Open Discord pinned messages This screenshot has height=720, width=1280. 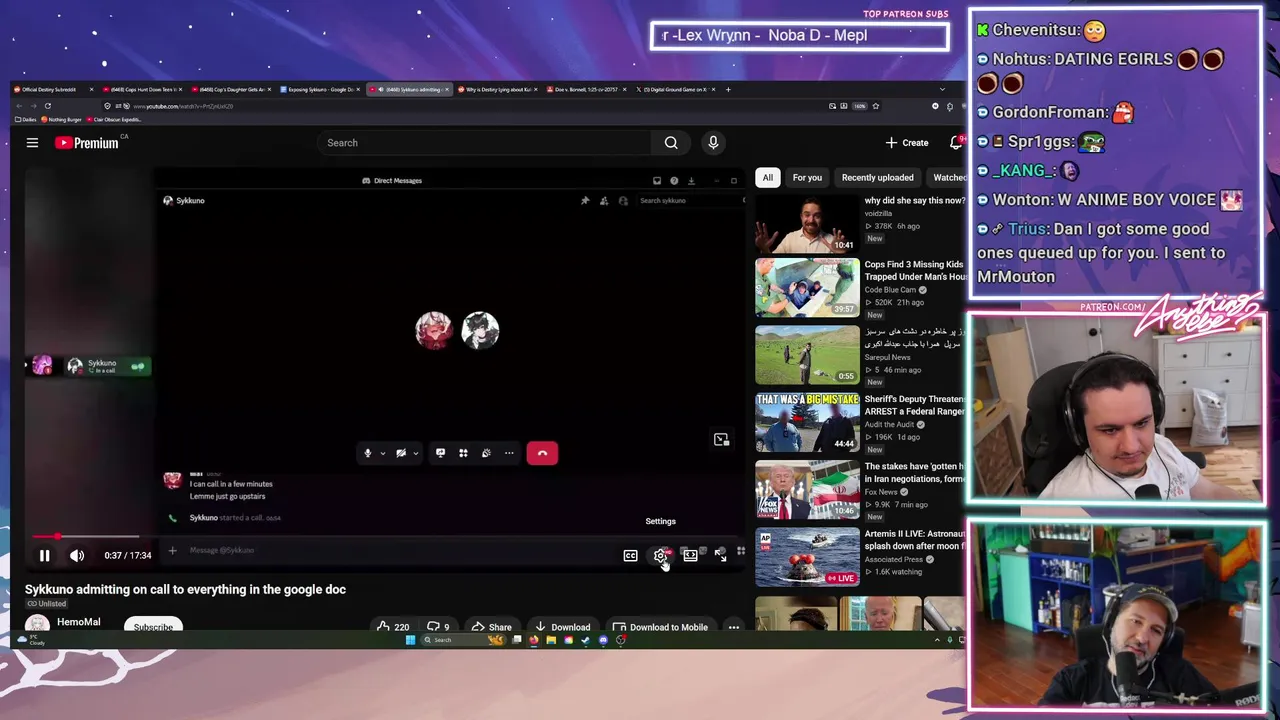(585, 201)
